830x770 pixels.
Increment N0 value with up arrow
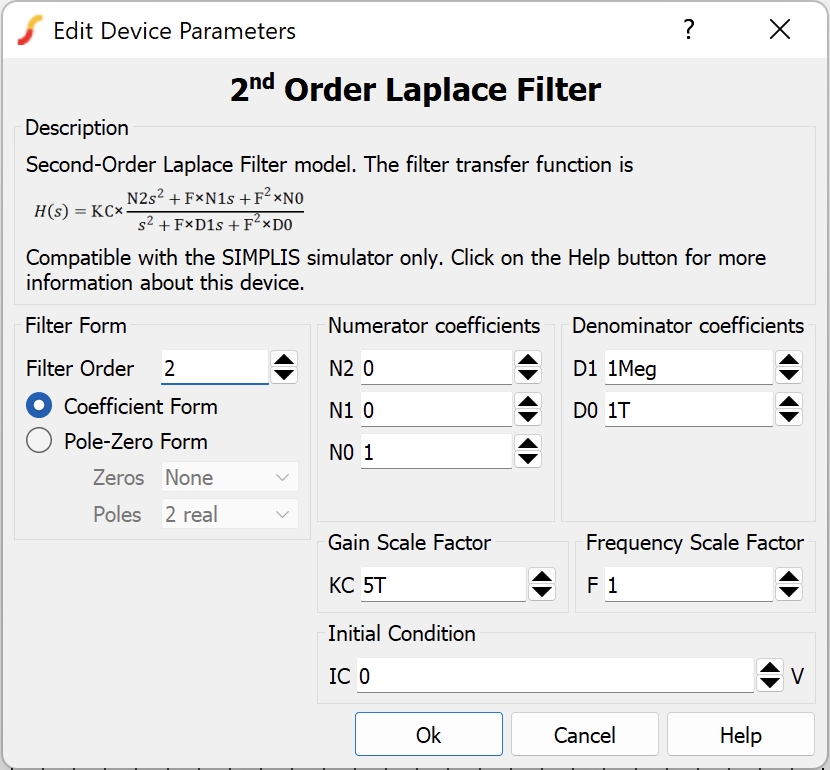(x=528, y=444)
